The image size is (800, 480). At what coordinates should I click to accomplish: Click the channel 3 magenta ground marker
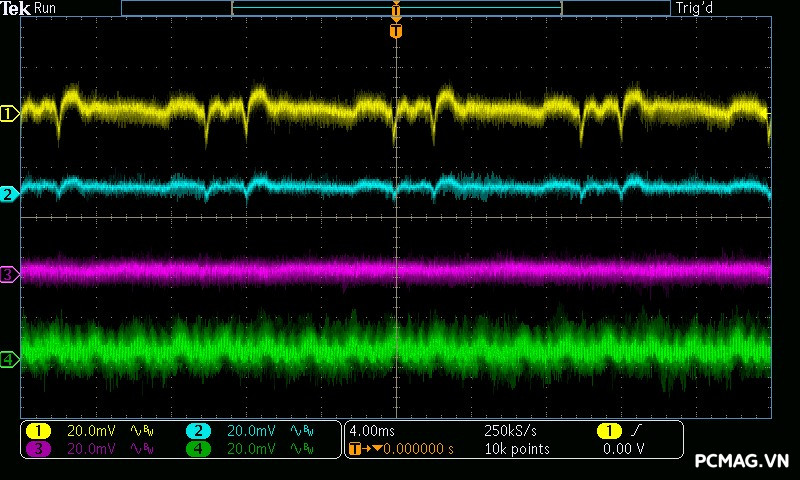[x=9, y=274]
